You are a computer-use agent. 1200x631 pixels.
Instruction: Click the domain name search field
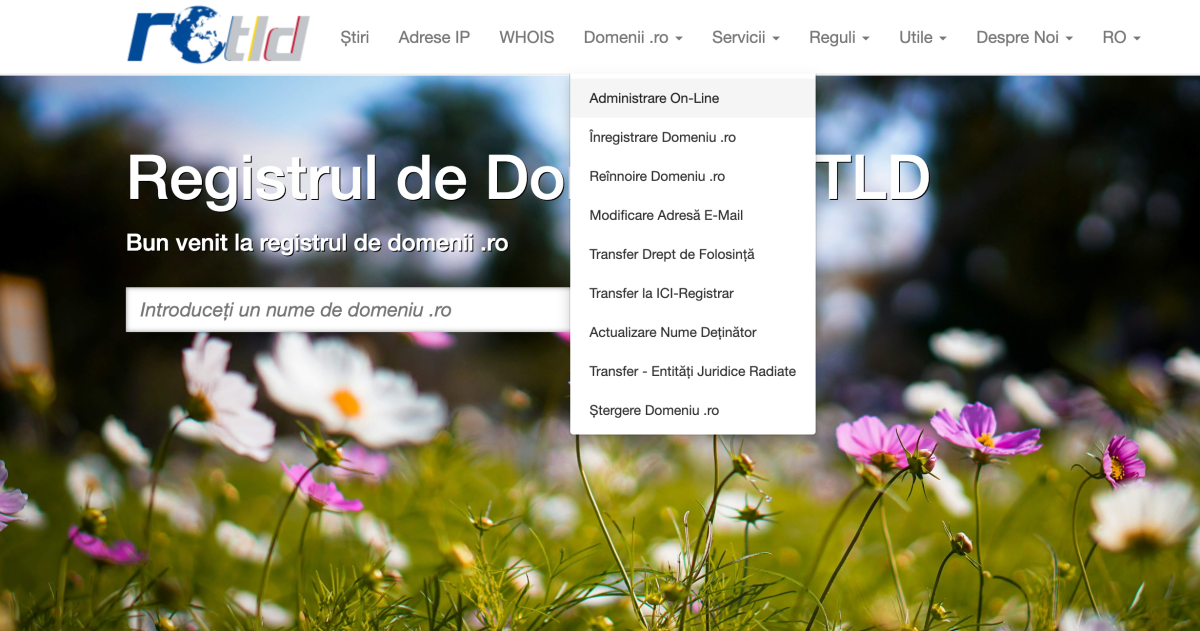click(350, 309)
